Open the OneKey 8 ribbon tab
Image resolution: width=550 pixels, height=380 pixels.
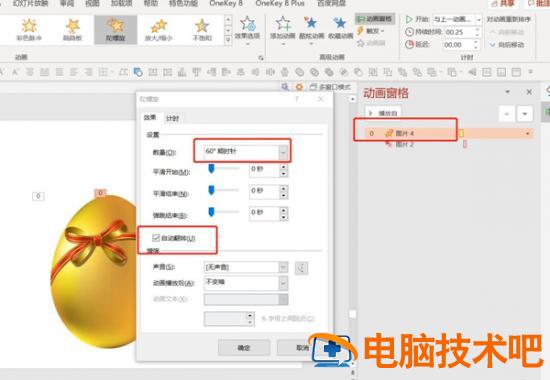[226, 4]
